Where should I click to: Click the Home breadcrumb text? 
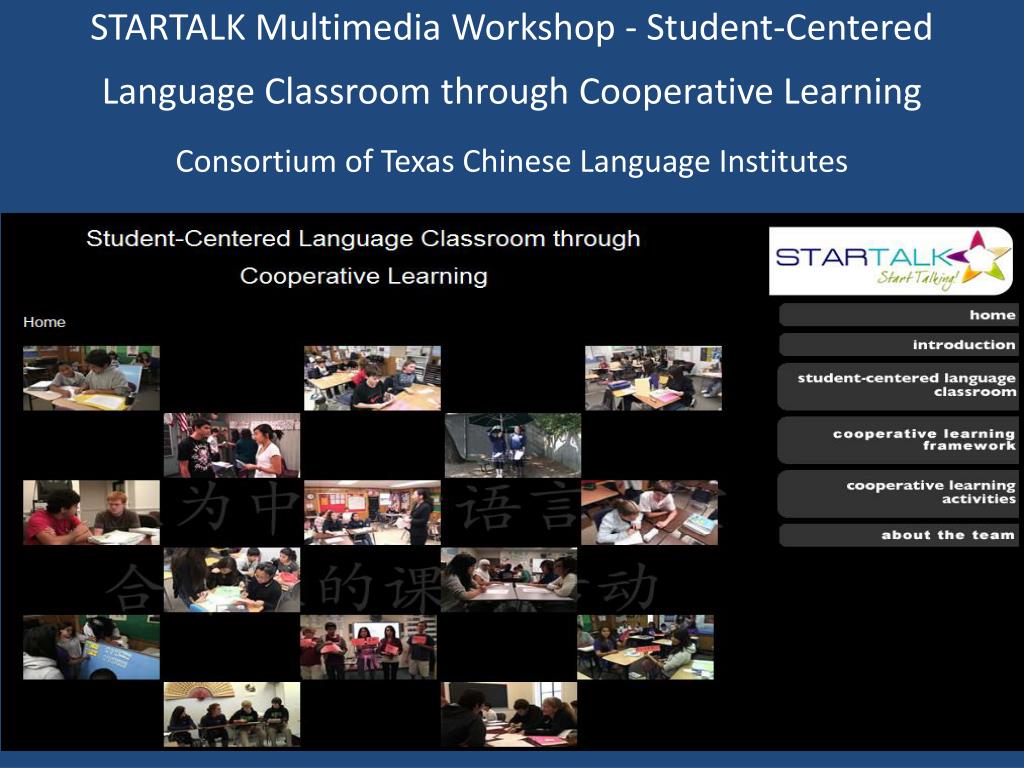coord(44,322)
